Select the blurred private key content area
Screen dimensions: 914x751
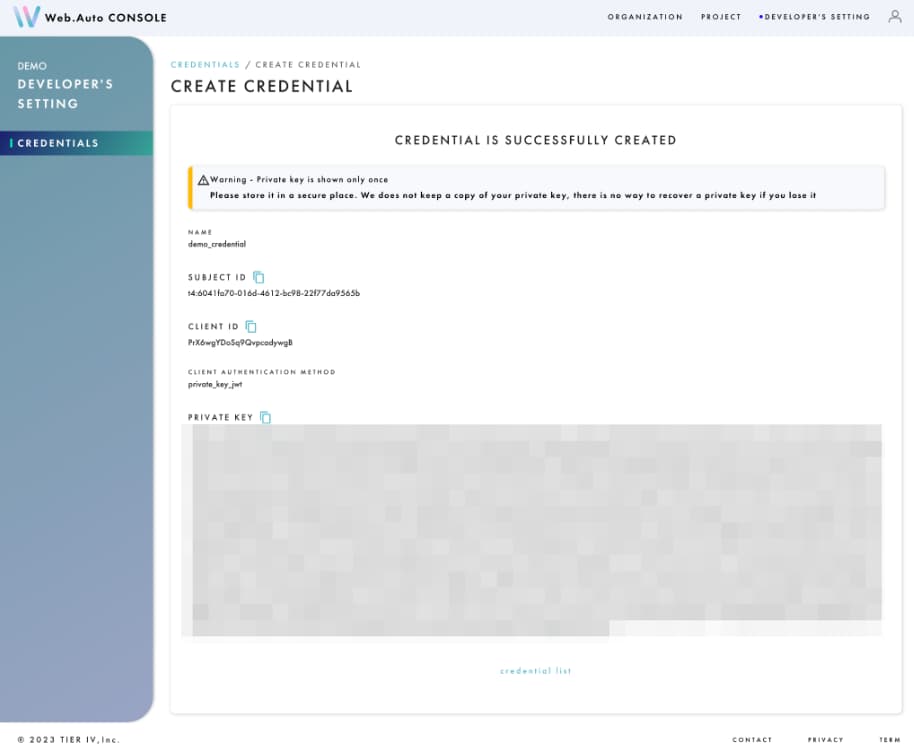tap(535, 530)
